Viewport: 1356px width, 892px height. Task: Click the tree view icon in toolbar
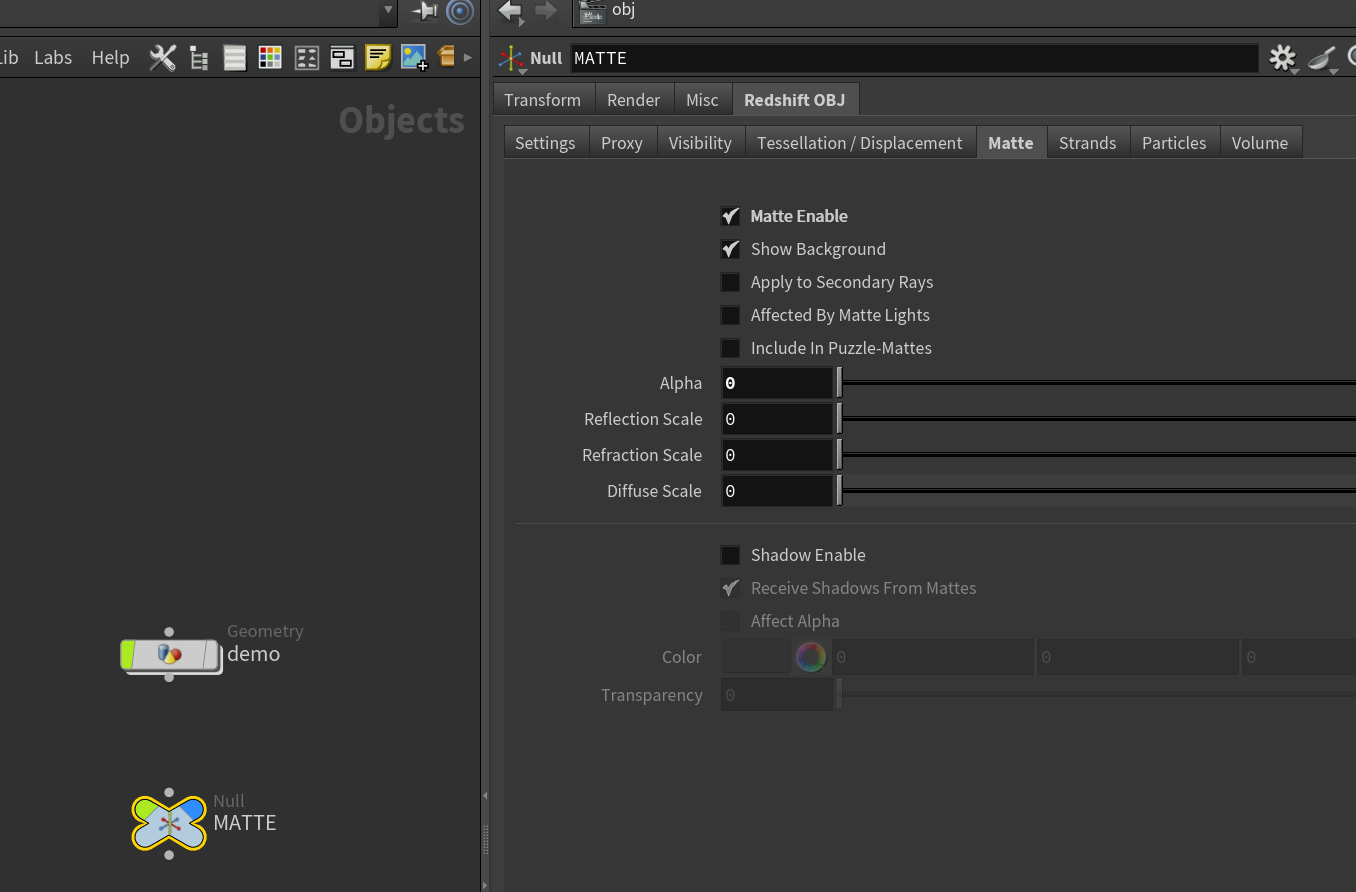pos(199,58)
